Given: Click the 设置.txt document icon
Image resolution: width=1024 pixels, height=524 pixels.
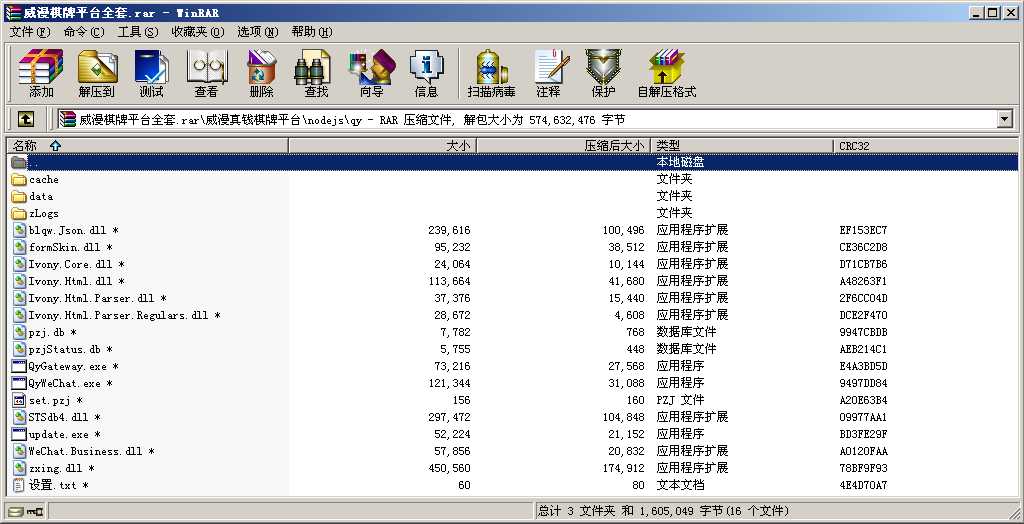Looking at the screenshot, I should (x=19, y=485).
